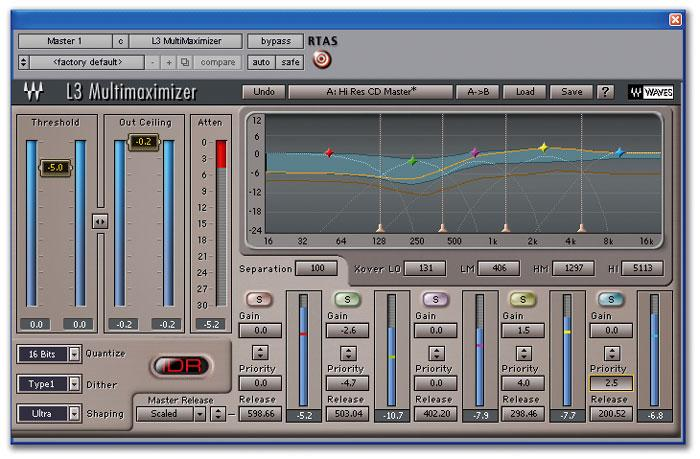The image size is (700, 459).
Task: Click the Atten gain reduction meter
Action: coord(221,223)
